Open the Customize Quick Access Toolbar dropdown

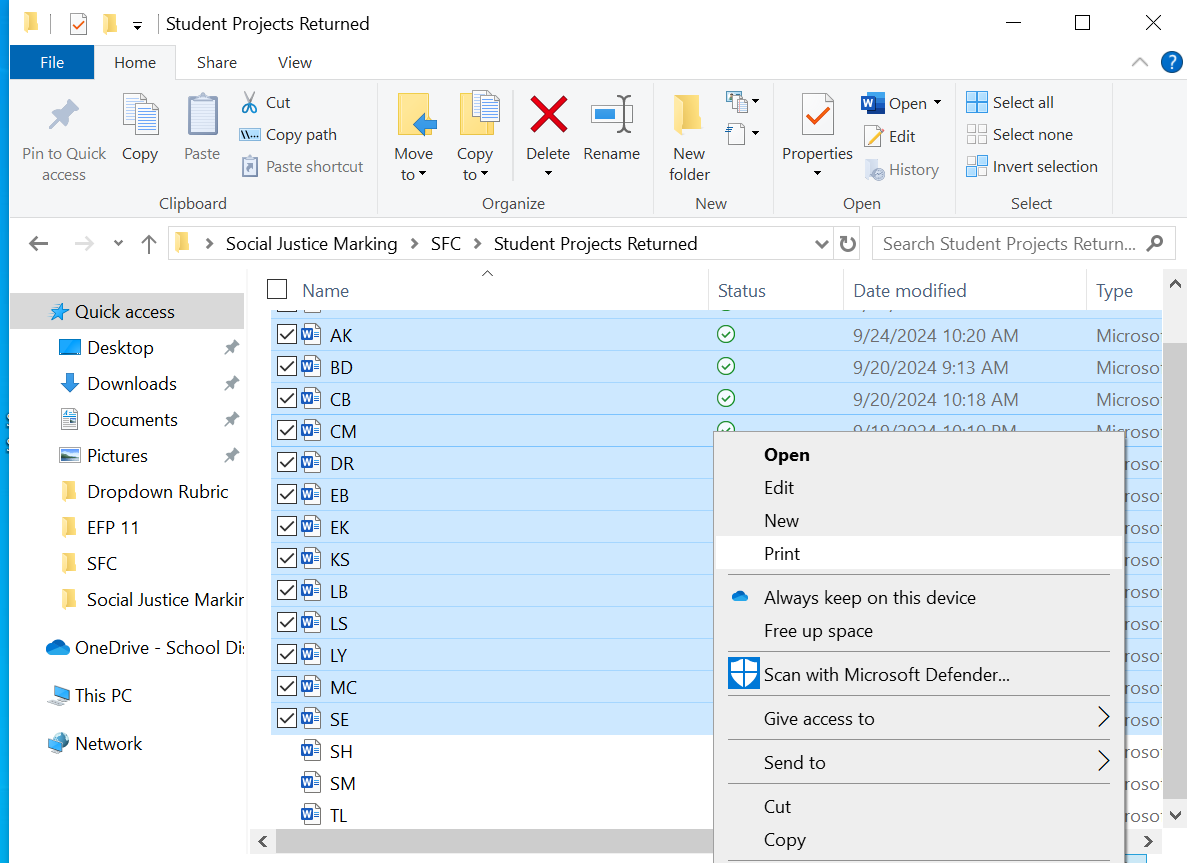137,26
